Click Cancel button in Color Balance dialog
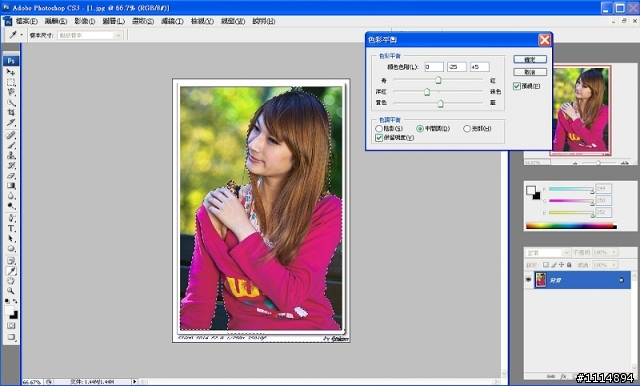The width and height of the screenshot is (640, 386). click(x=530, y=72)
